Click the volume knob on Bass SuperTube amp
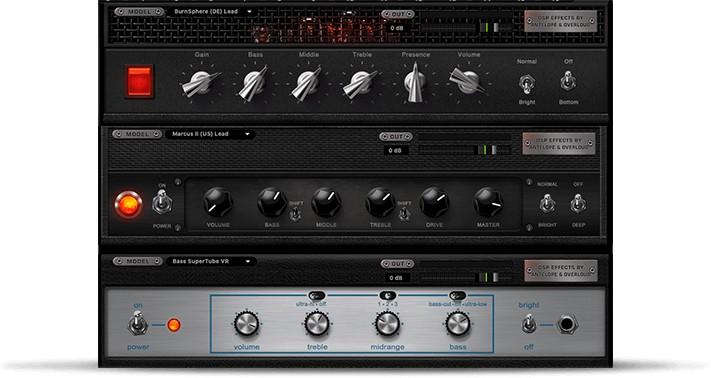This screenshot has height=378, width=711. click(247, 324)
